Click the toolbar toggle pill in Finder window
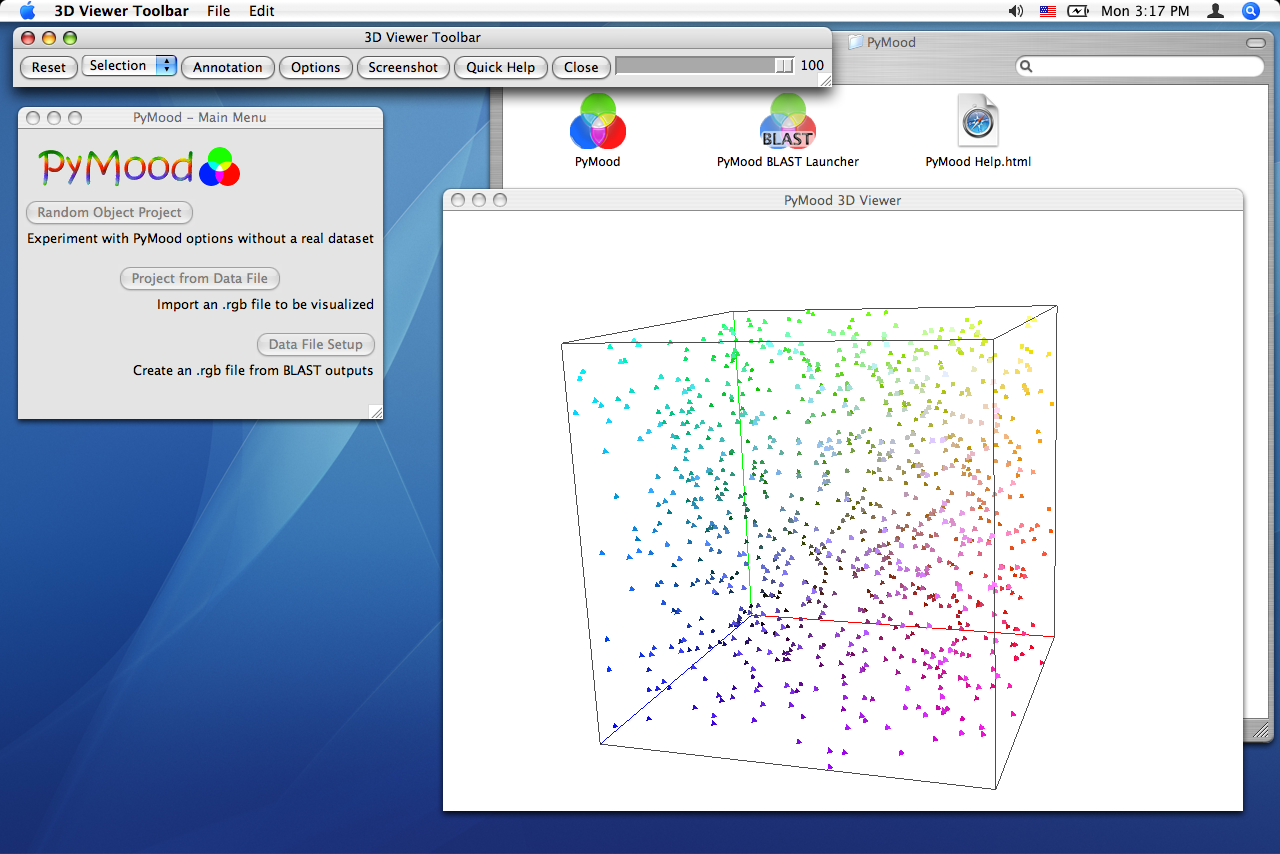The height and width of the screenshot is (854, 1280). 1256,43
